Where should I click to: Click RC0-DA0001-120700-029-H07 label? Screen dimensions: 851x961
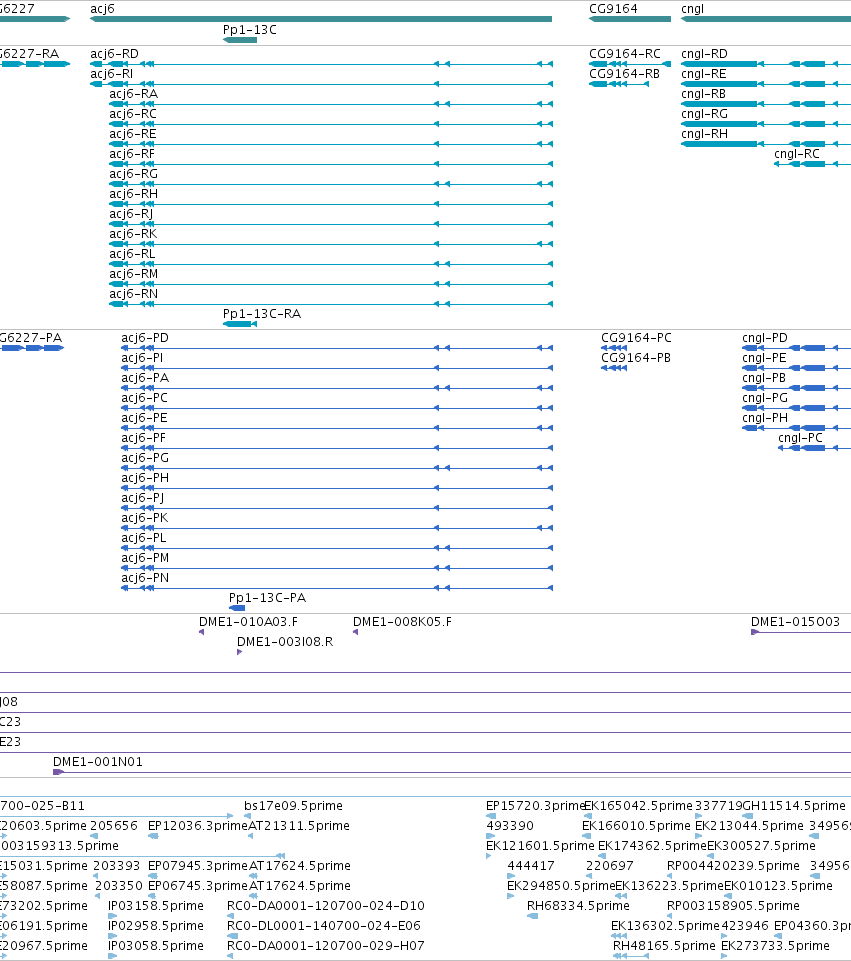coord(325,946)
